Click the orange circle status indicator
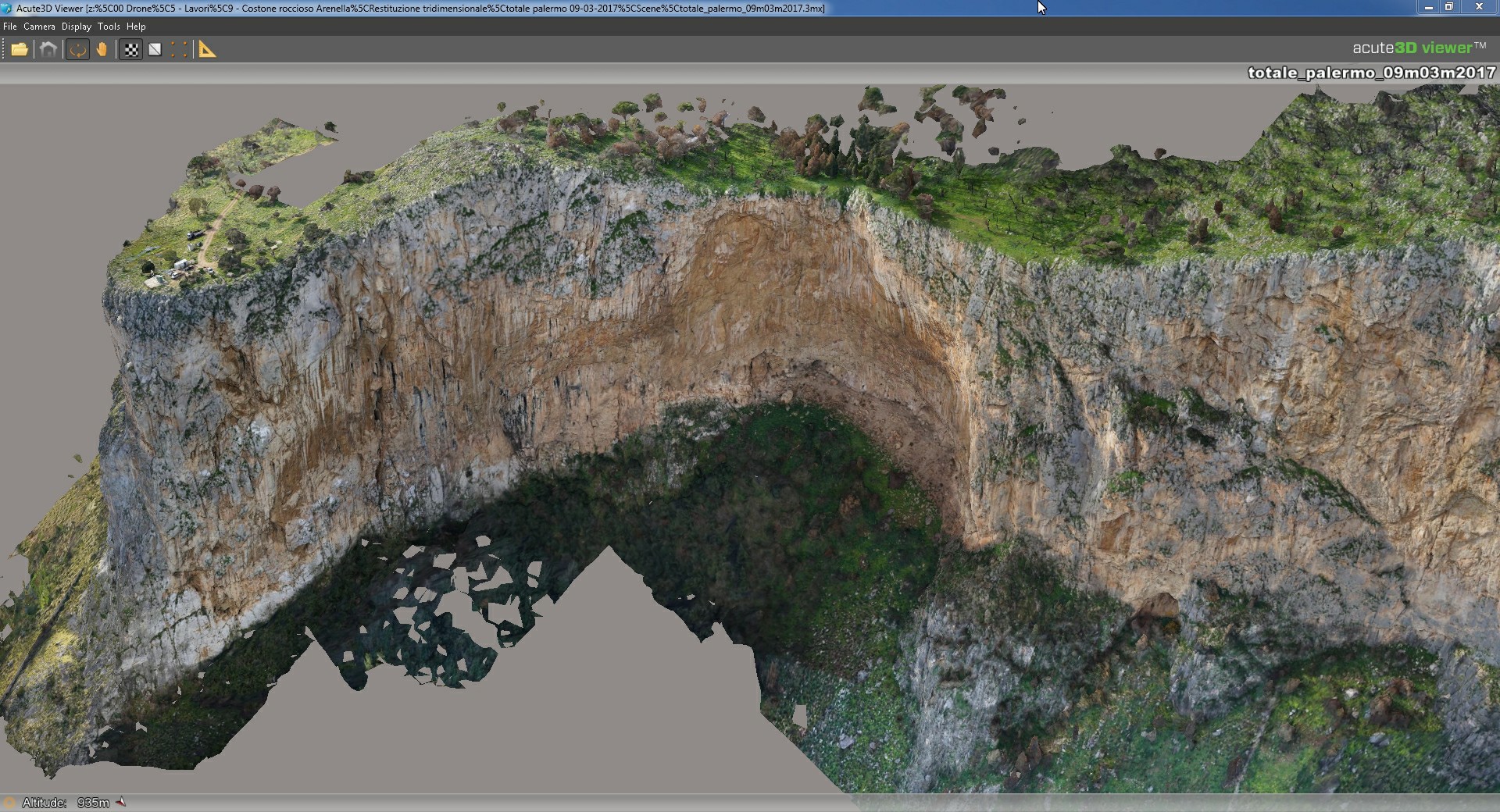This screenshot has width=1500, height=812. (x=9, y=803)
